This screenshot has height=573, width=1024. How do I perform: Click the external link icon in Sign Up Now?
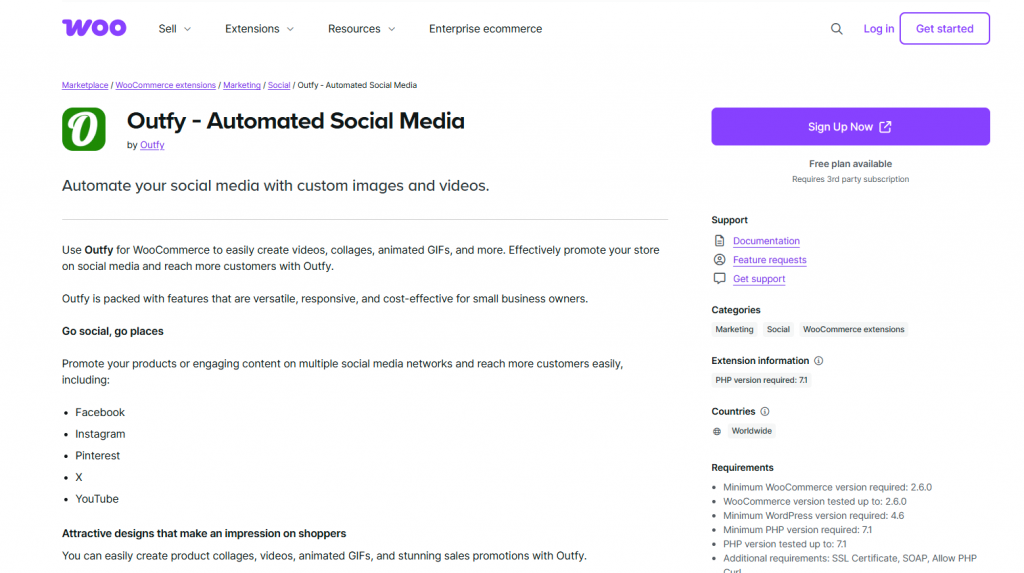tap(885, 127)
